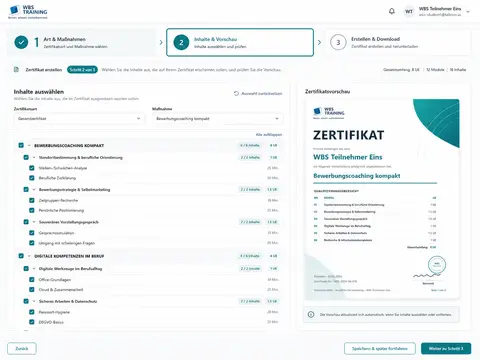Click the step 3 number circle
Viewport: 480px width, 360px height.
pos(338,42)
